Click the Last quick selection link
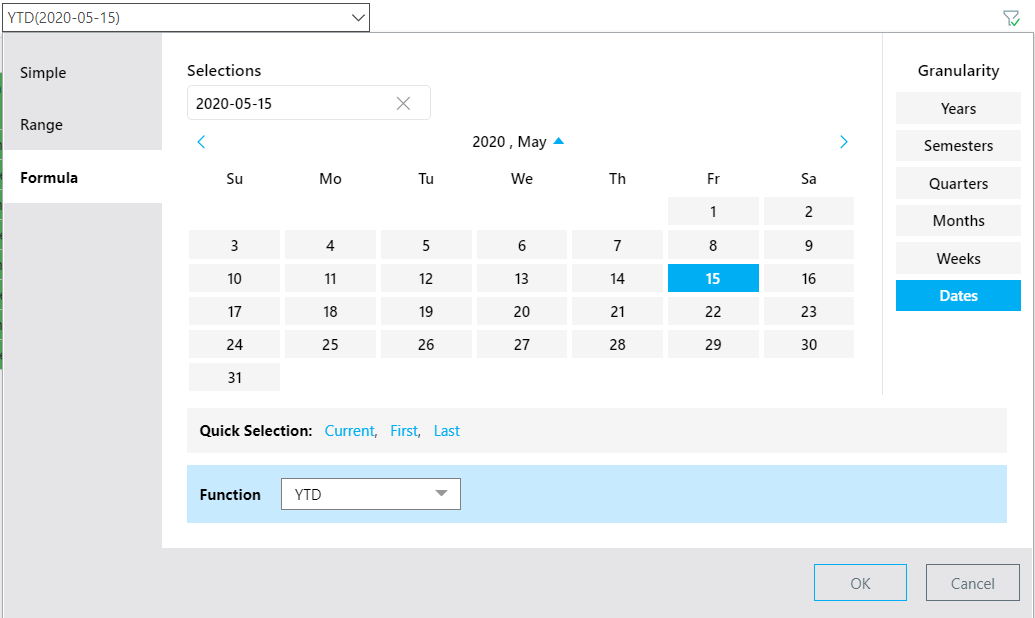The image size is (1035, 618). pyautogui.click(x=446, y=430)
